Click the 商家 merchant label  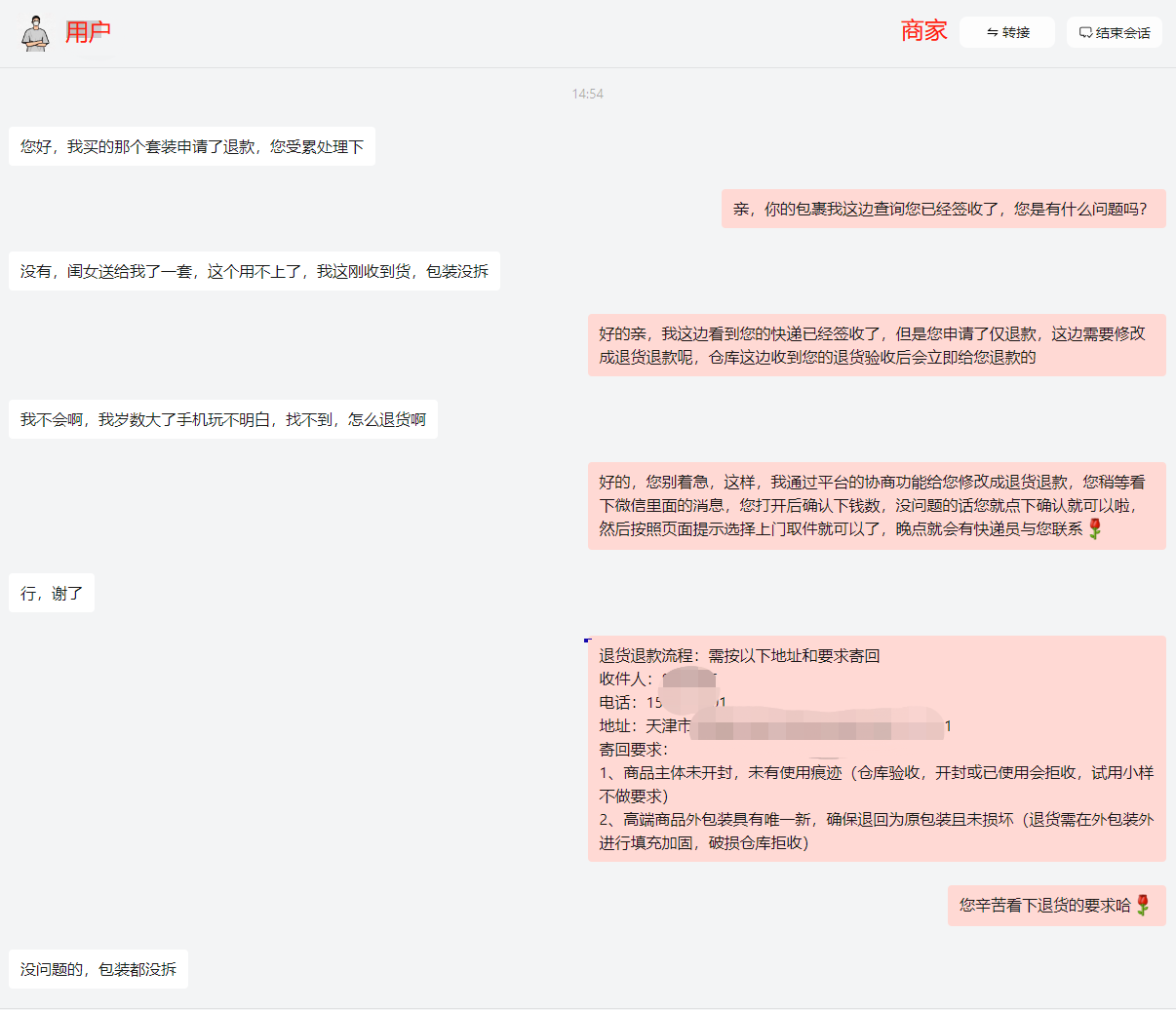click(922, 31)
